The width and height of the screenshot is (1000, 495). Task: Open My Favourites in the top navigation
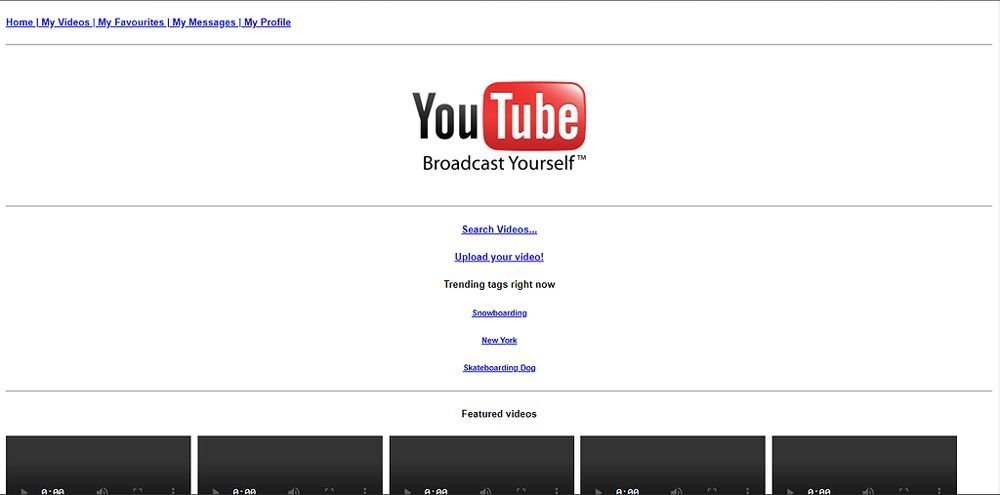(x=131, y=22)
